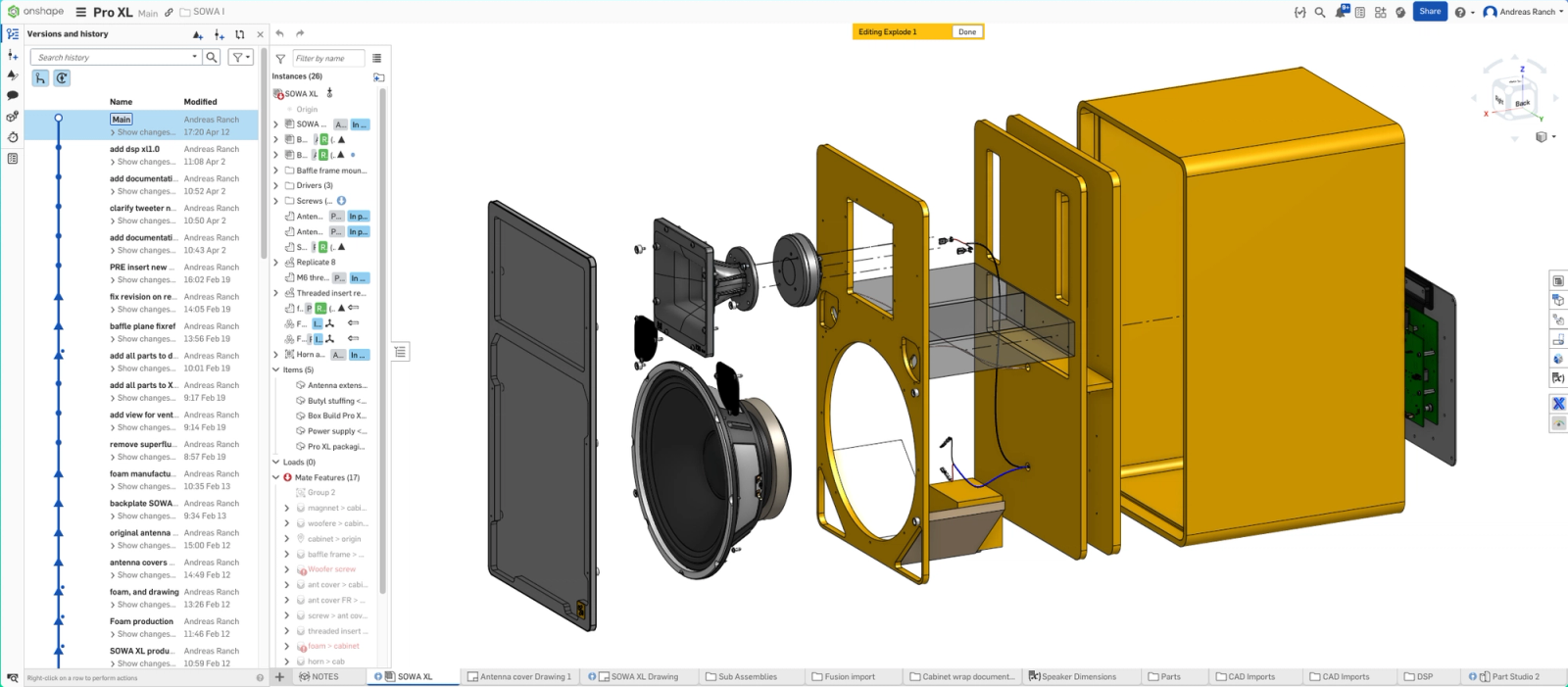Click the undo arrow above the instance list
1568x687 pixels.
[x=280, y=33]
